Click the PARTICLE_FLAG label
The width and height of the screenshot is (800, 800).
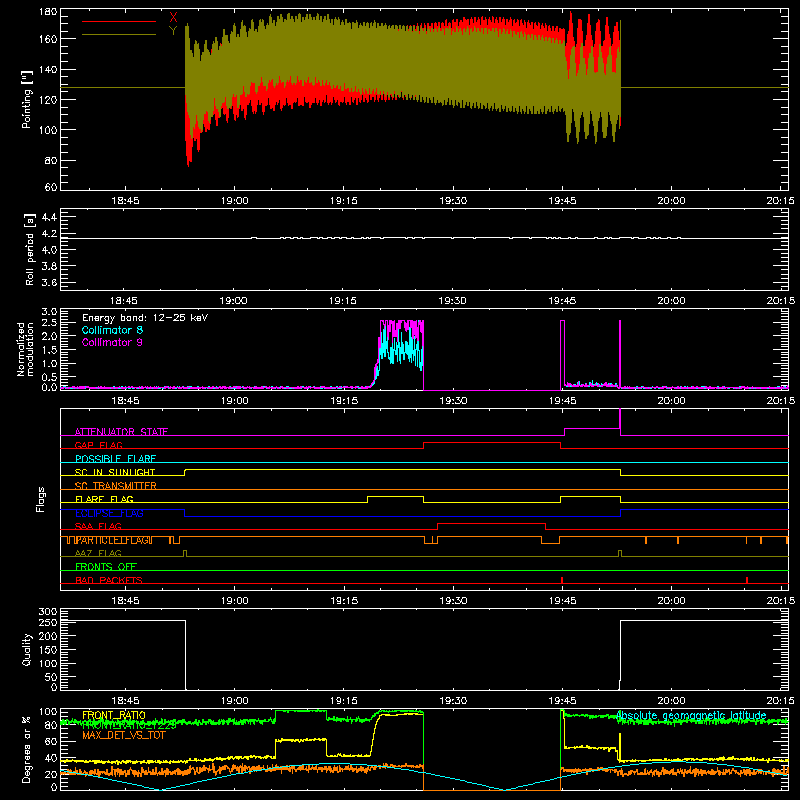(114, 540)
